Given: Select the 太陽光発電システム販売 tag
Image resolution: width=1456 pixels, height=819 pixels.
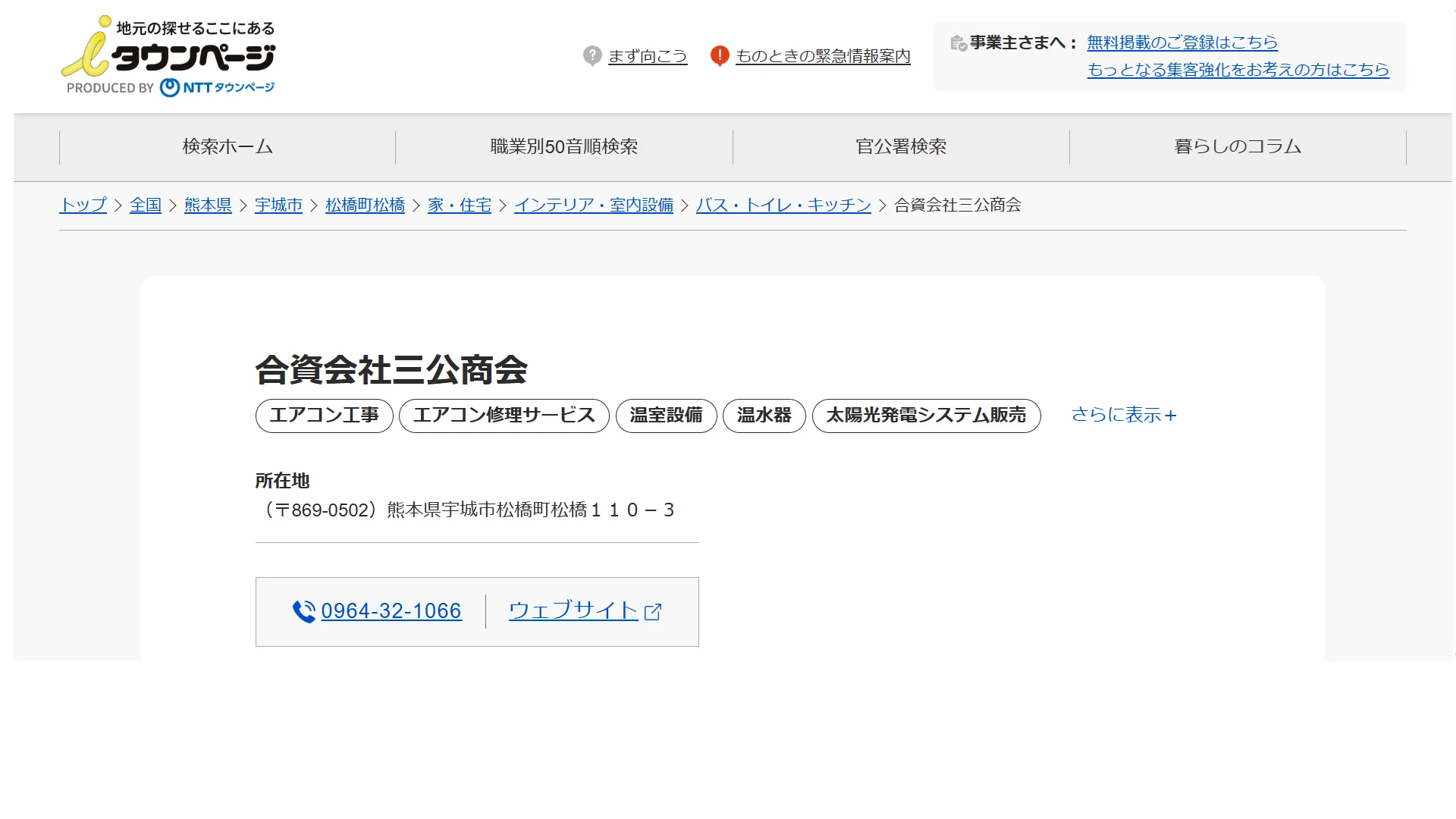Looking at the screenshot, I should [926, 416].
